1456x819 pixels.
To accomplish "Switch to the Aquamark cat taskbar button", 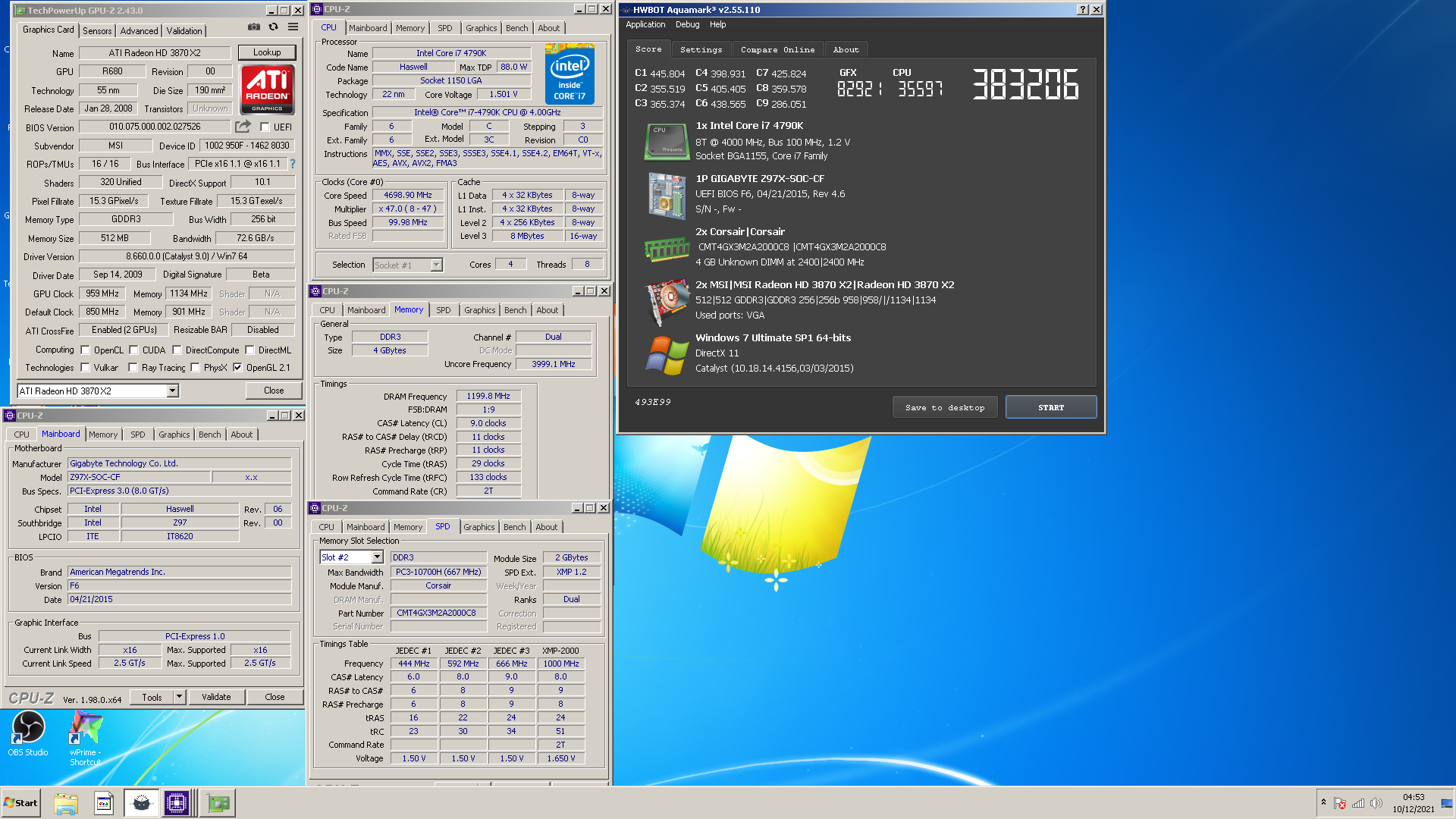I will 141,803.
